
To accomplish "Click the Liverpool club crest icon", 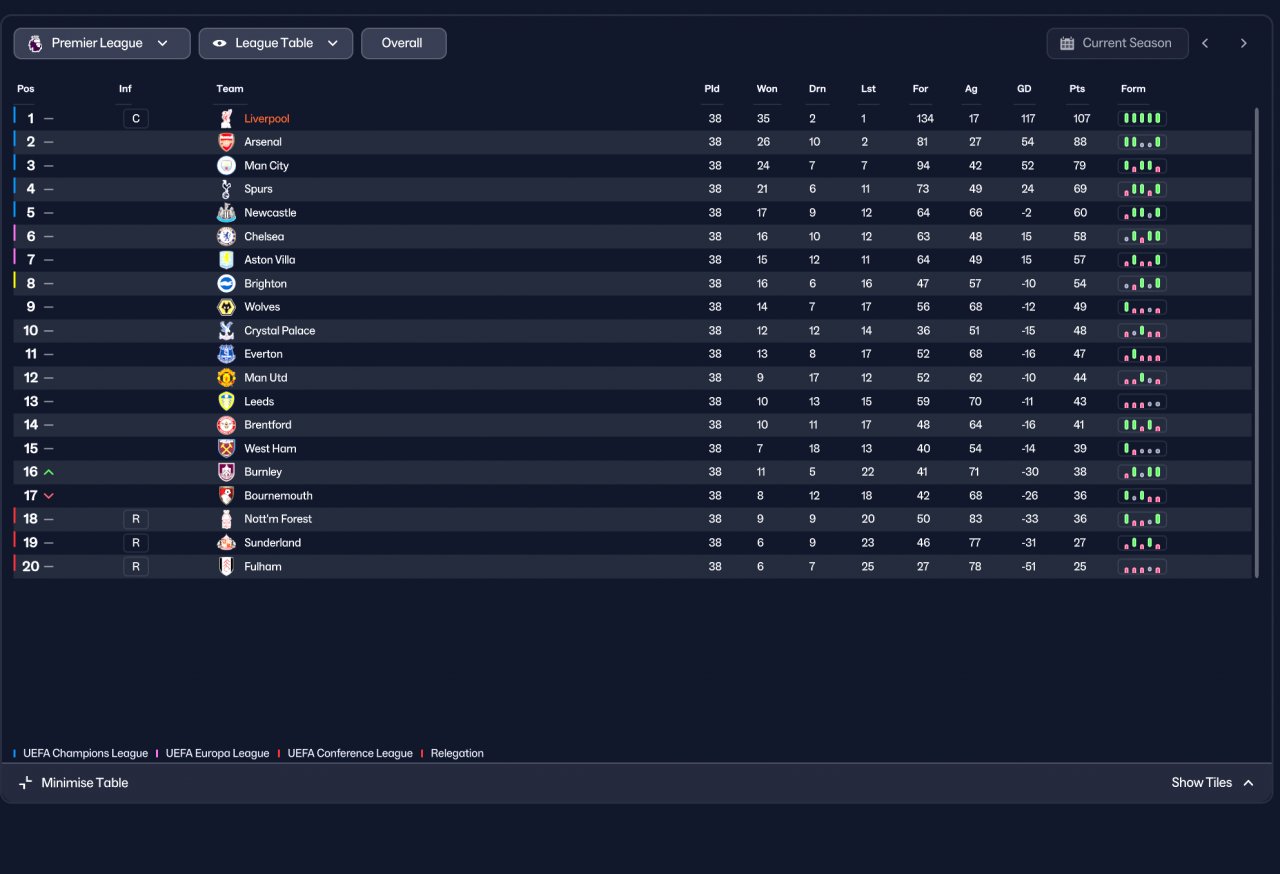I will coord(227,119).
